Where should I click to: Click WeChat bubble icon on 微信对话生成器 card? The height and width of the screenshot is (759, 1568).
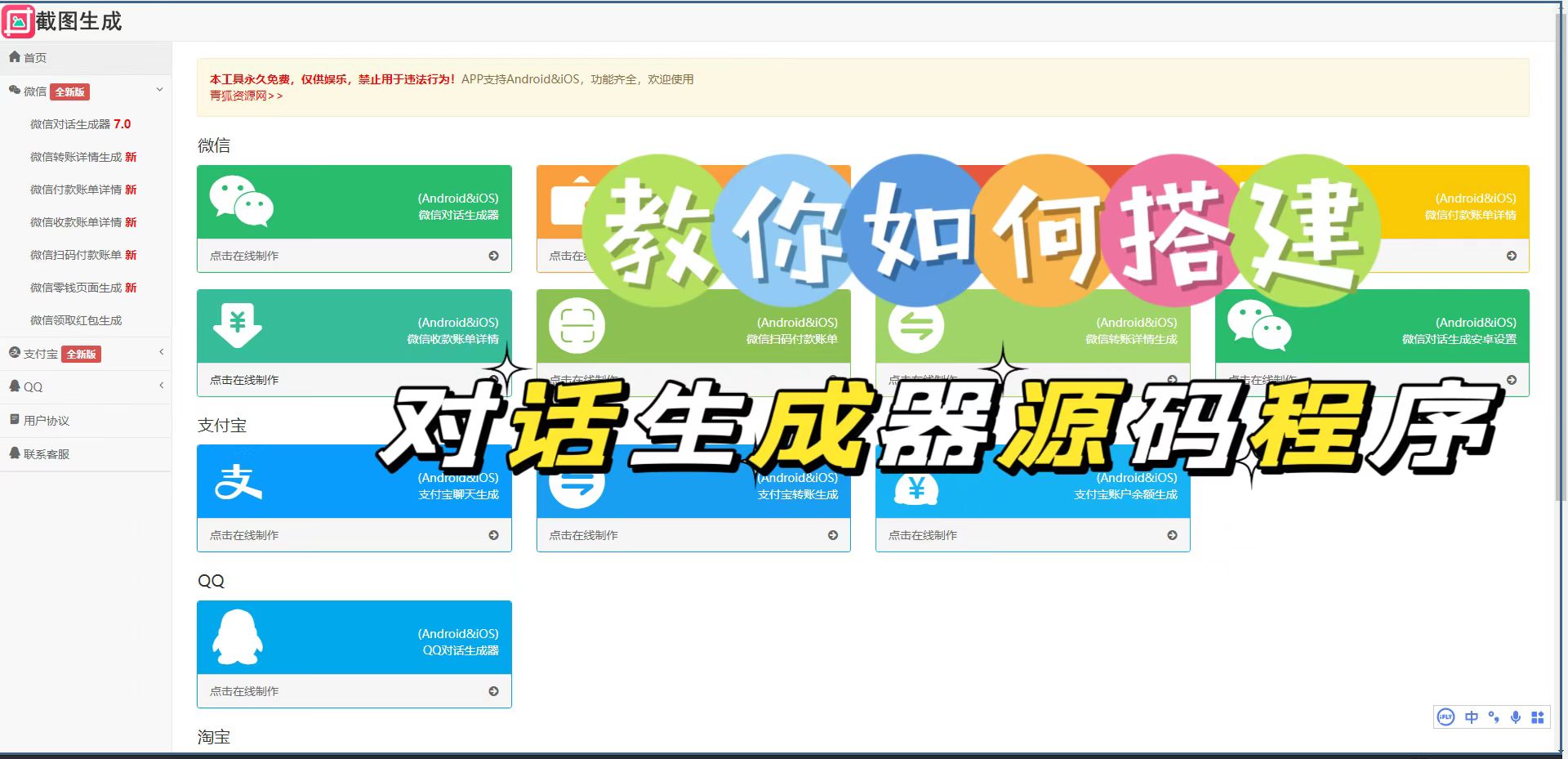tap(241, 201)
